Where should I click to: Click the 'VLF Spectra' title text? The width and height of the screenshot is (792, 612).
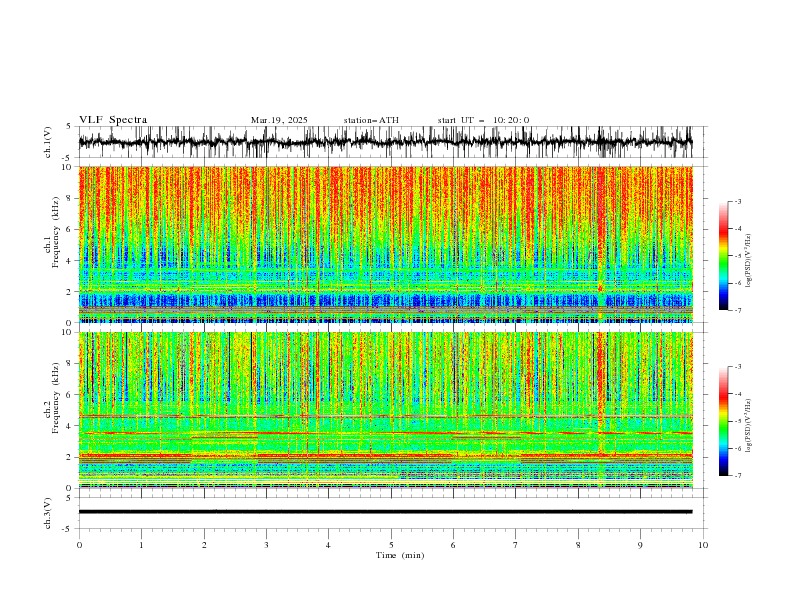pos(113,120)
